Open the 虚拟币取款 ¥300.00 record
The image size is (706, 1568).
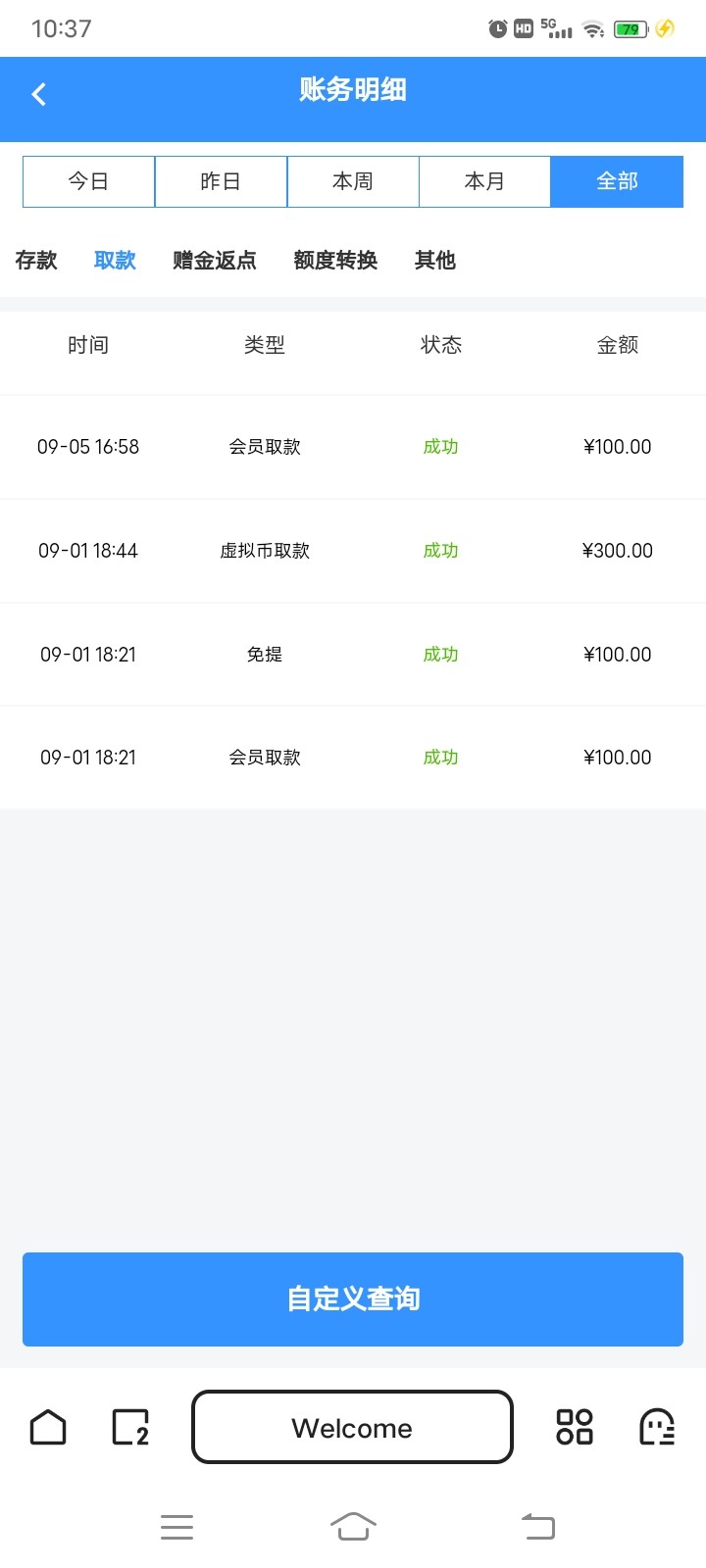[x=353, y=551]
